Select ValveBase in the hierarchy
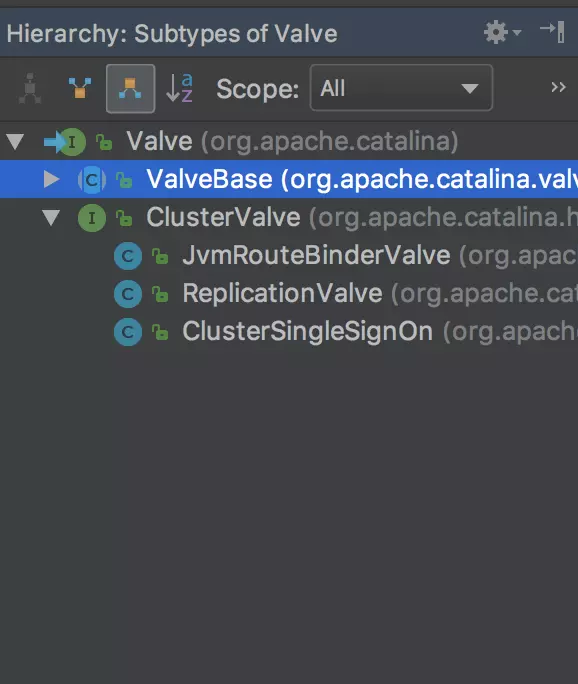578x684 pixels. coord(289,179)
